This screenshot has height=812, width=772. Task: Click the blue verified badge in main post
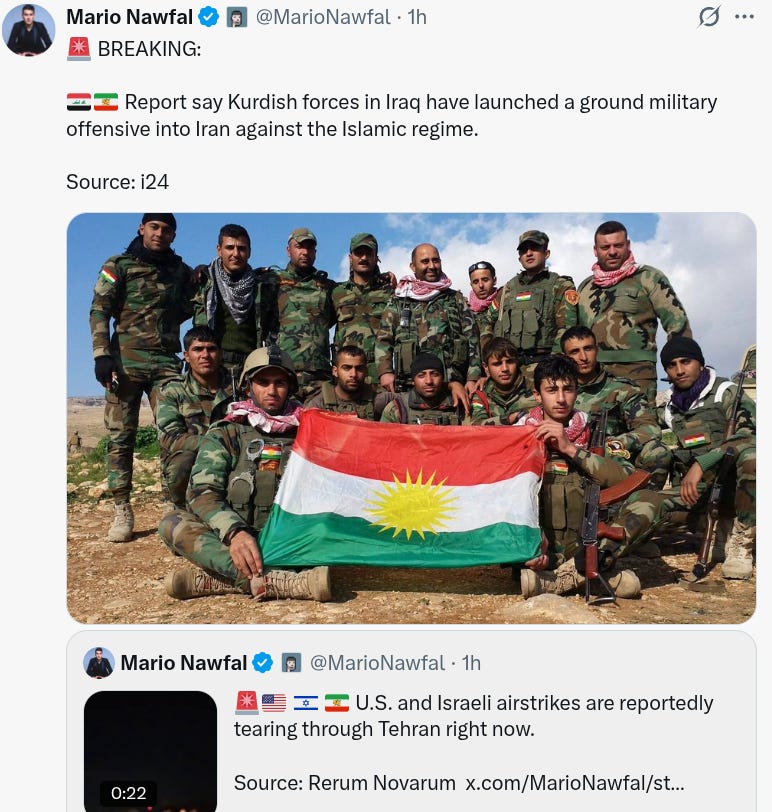coord(209,17)
